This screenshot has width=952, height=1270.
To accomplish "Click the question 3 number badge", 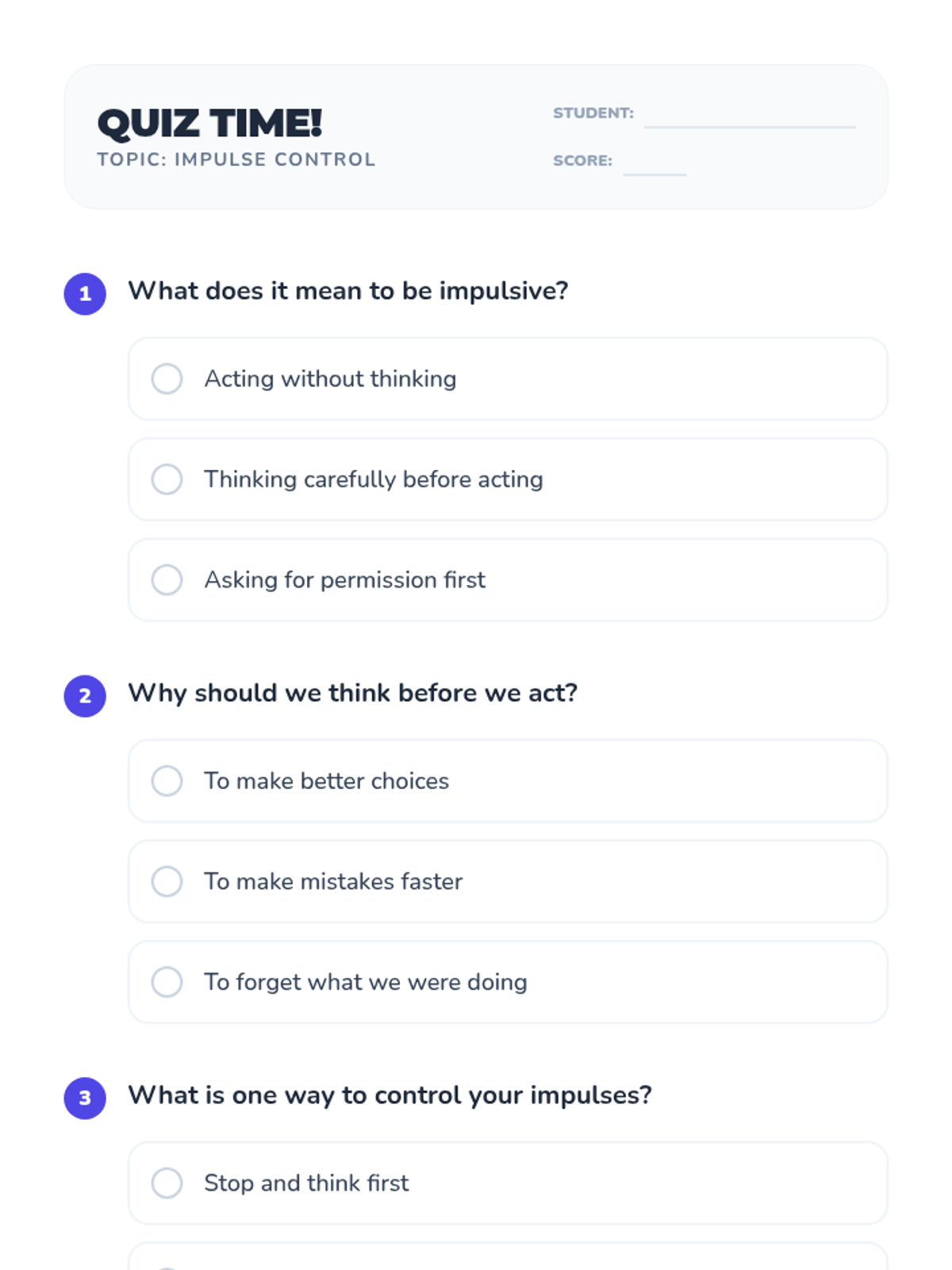I will 85,1098.
